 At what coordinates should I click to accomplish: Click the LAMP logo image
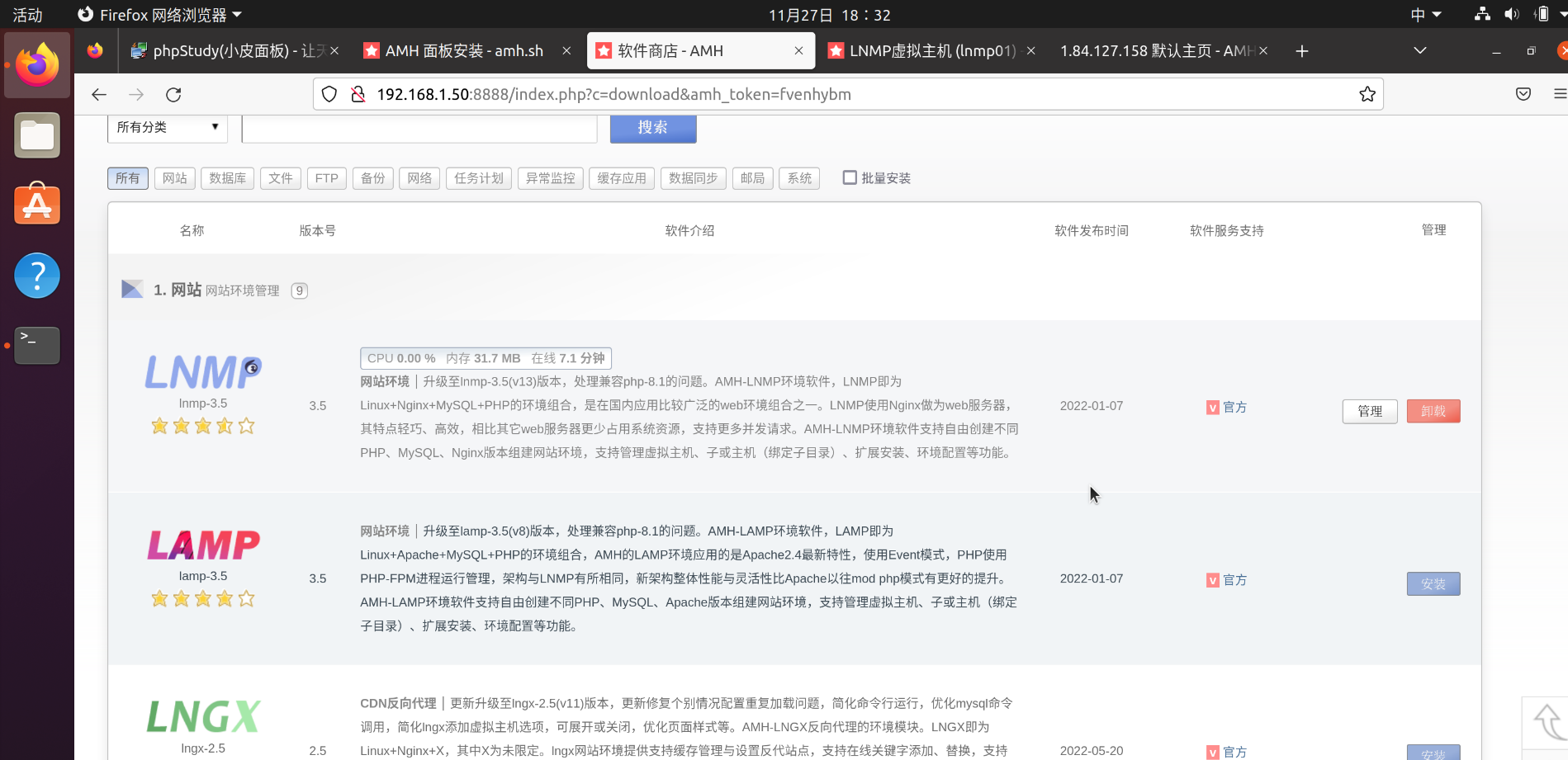pos(203,545)
